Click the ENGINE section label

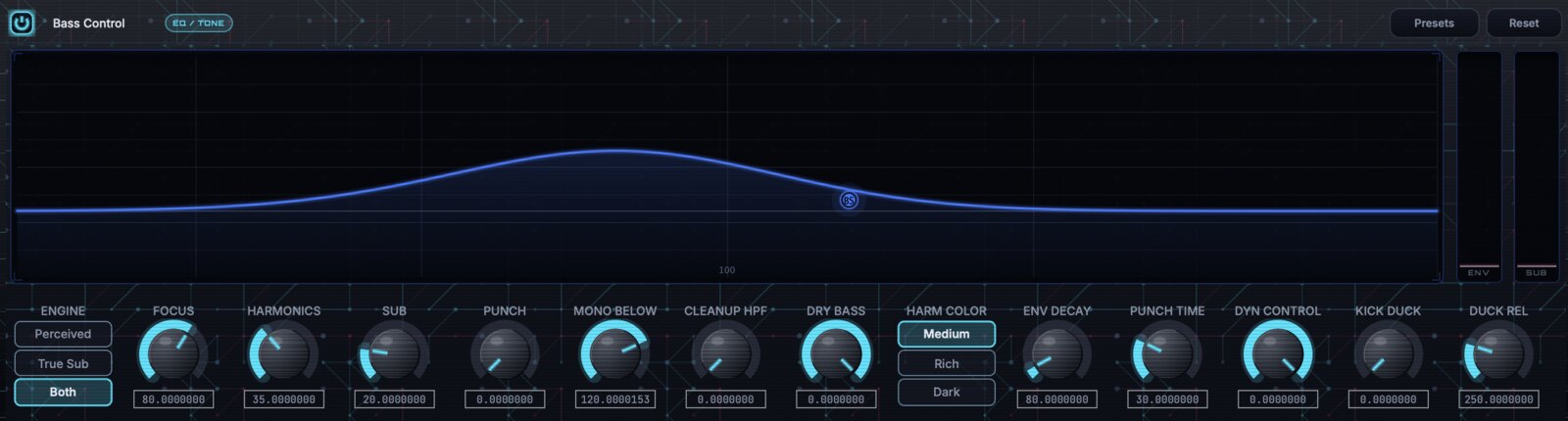(x=63, y=310)
